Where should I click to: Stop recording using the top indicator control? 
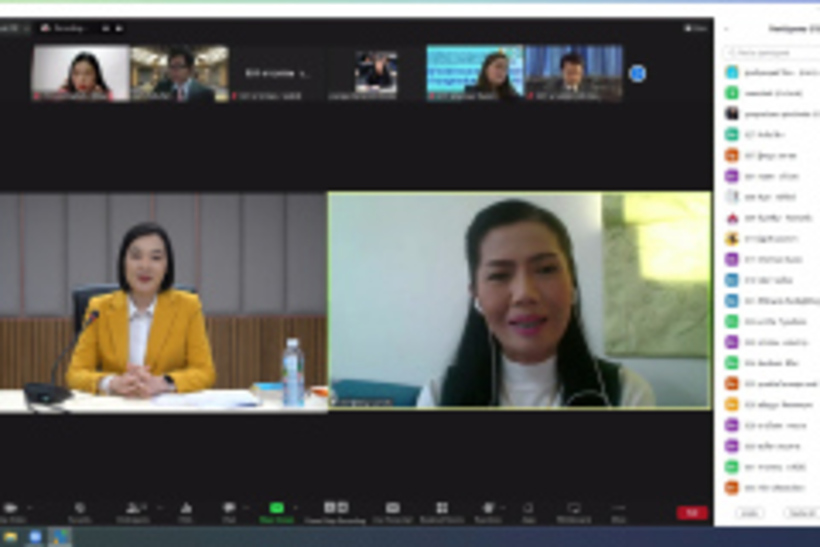click(119, 28)
